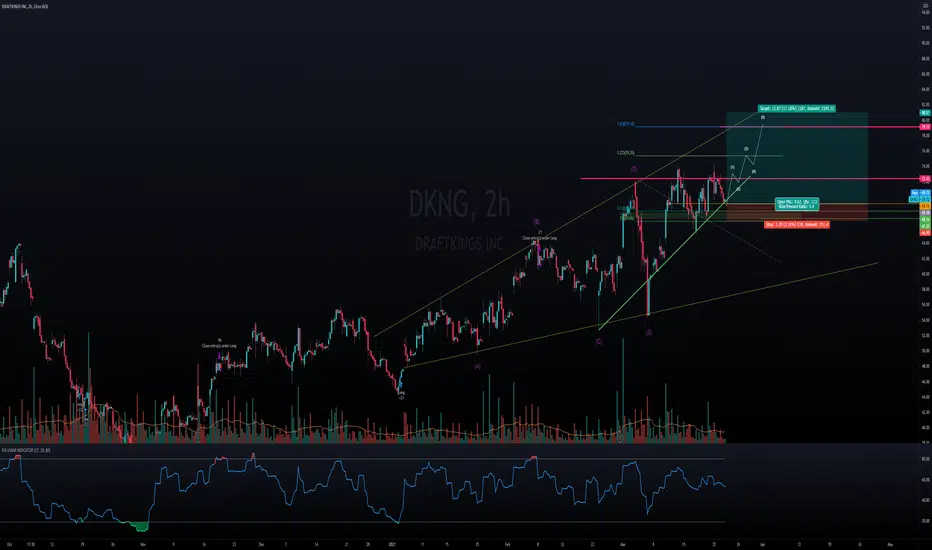Select the purple (C) wave label

599,342
